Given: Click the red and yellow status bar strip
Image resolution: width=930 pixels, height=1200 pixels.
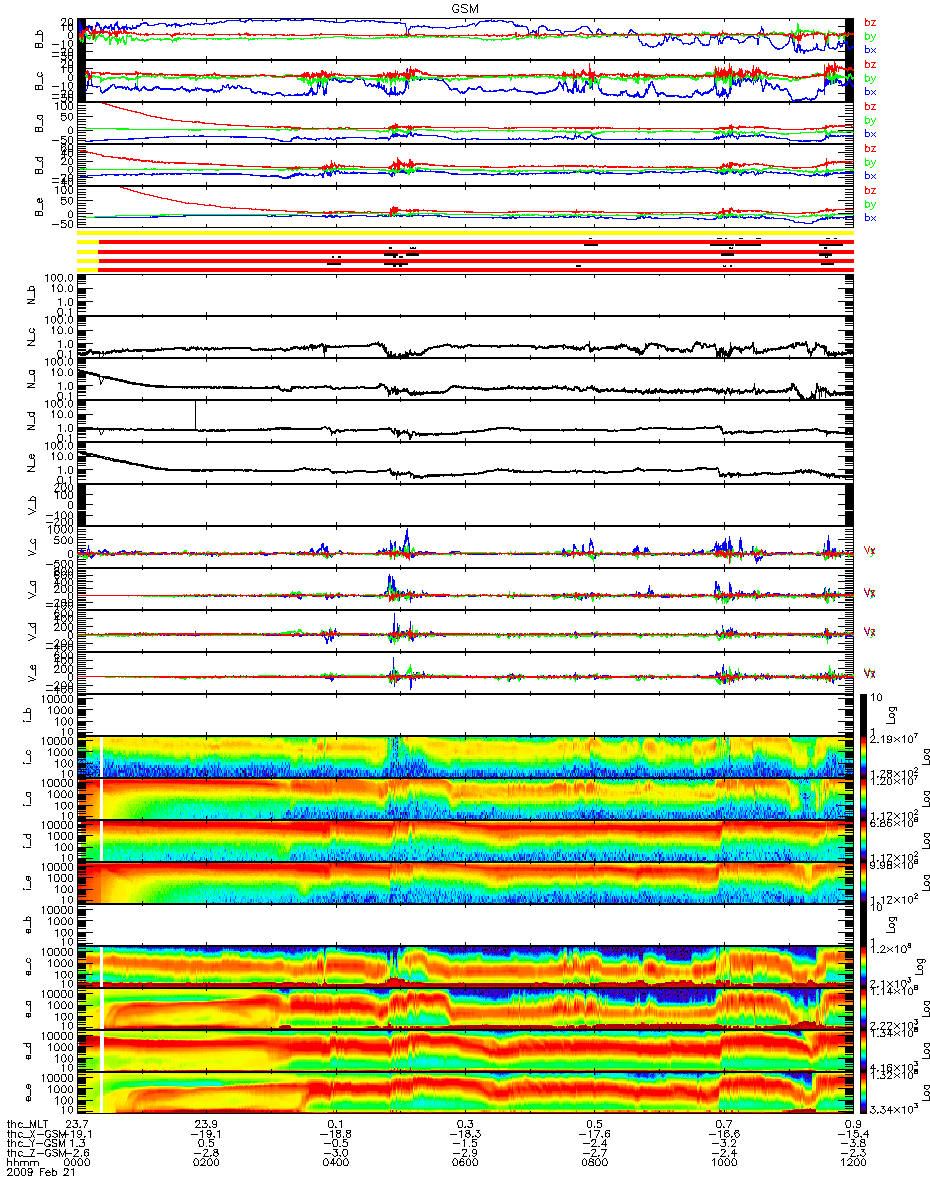Looking at the screenshot, I should [x=466, y=252].
